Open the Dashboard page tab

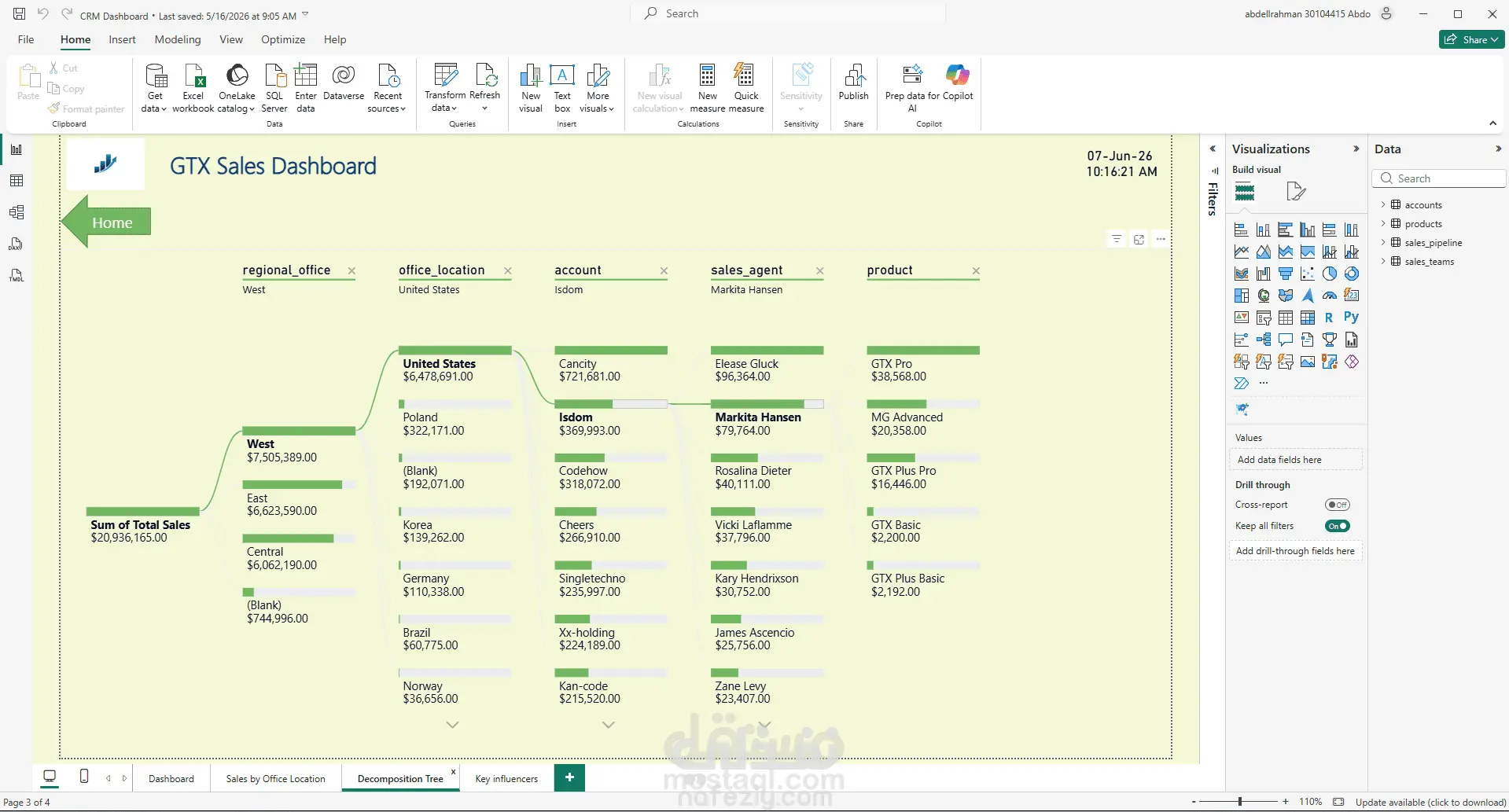171,778
